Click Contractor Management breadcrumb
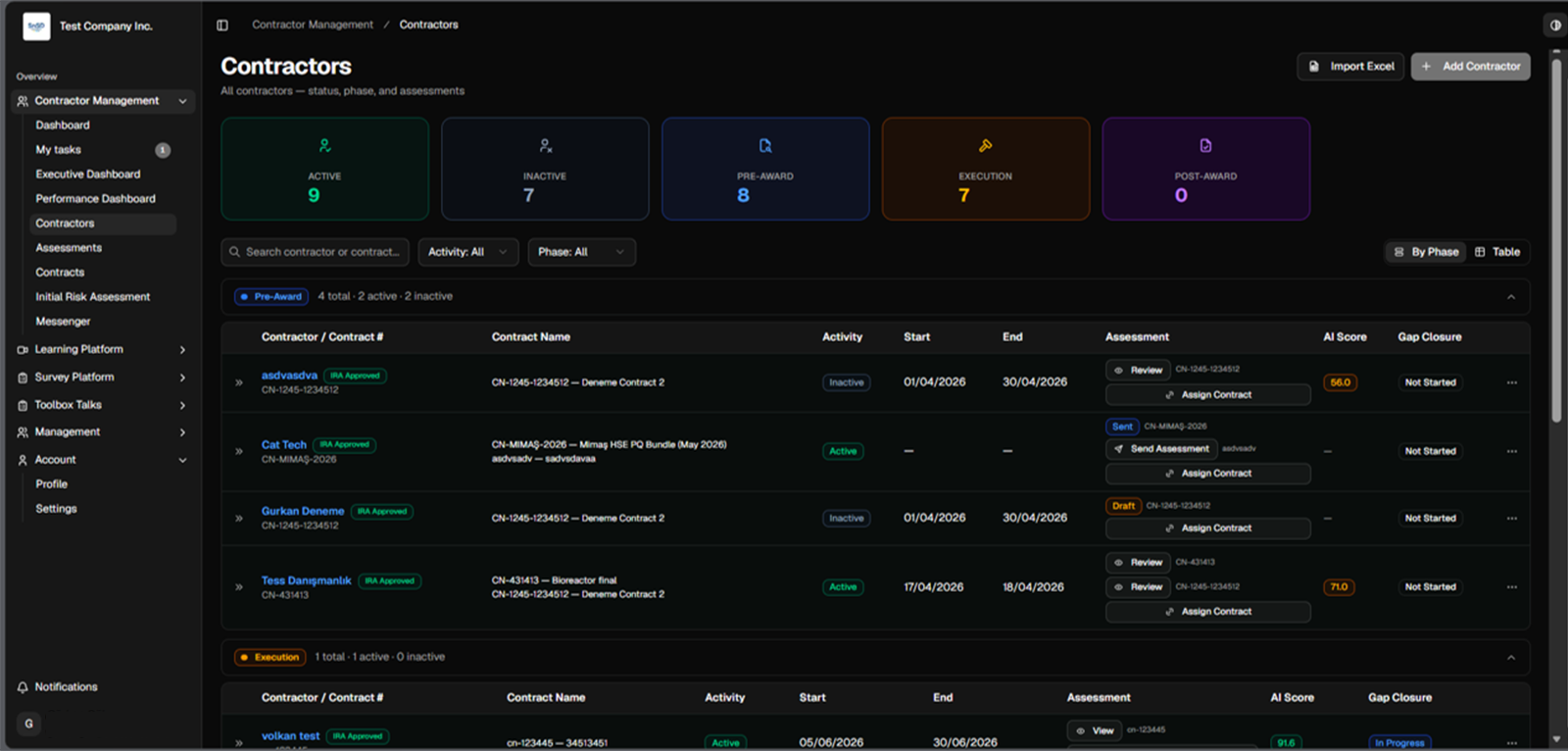The image size is (1568, 751). point(313,25)
